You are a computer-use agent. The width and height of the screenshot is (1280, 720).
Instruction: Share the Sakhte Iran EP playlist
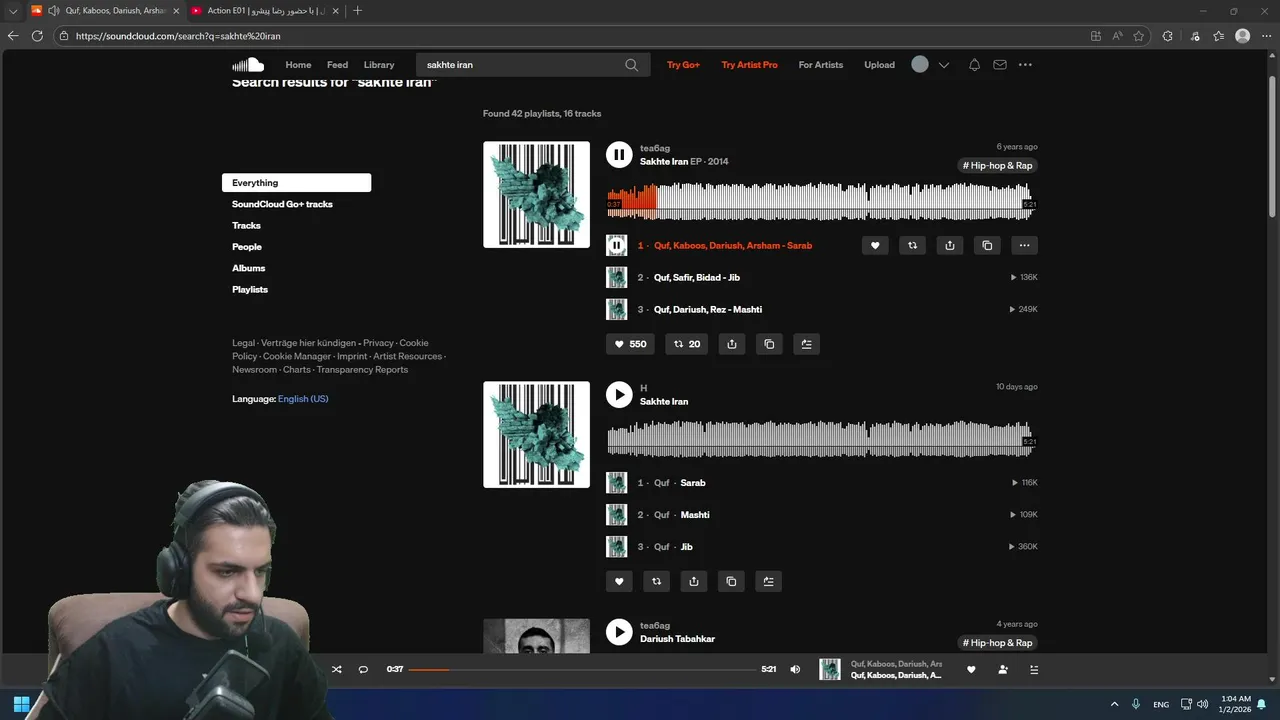[732, 344]
